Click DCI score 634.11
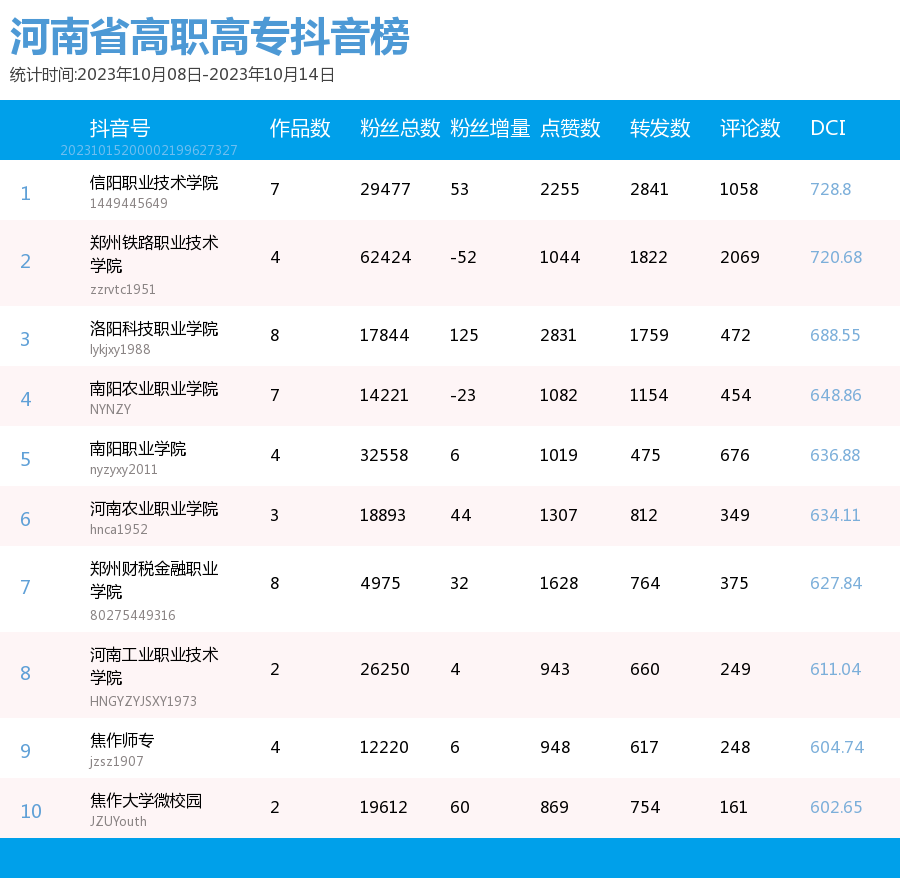This screenshot has height=878, width=900. click(x=835, y=515)
